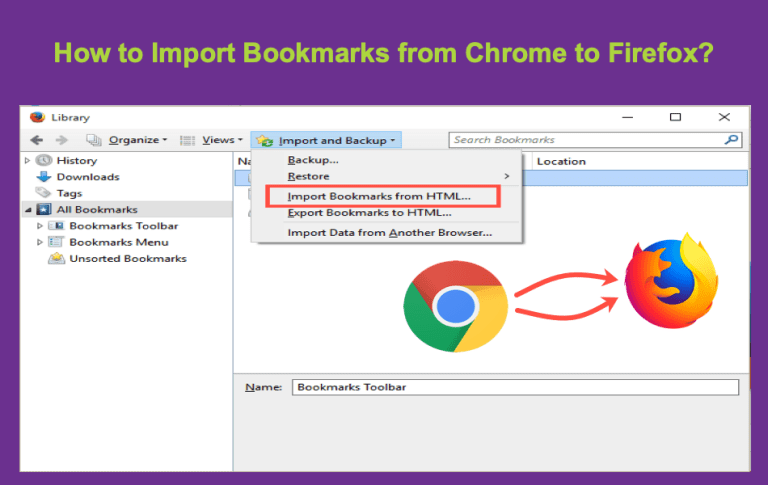This screenshot has height=485, width=768.
Task: Minimize the Library window
Action: click(627, 117)
